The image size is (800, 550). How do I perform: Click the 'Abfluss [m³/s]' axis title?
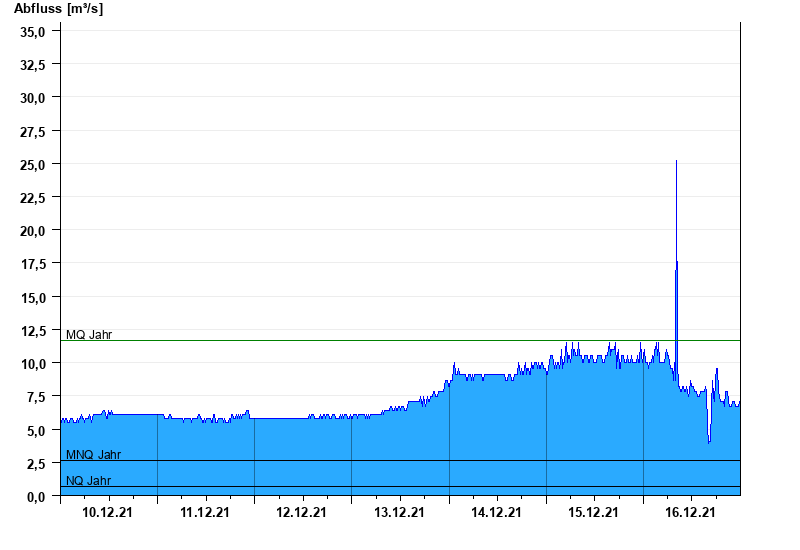pyautogui.click(x=58, y=9)
